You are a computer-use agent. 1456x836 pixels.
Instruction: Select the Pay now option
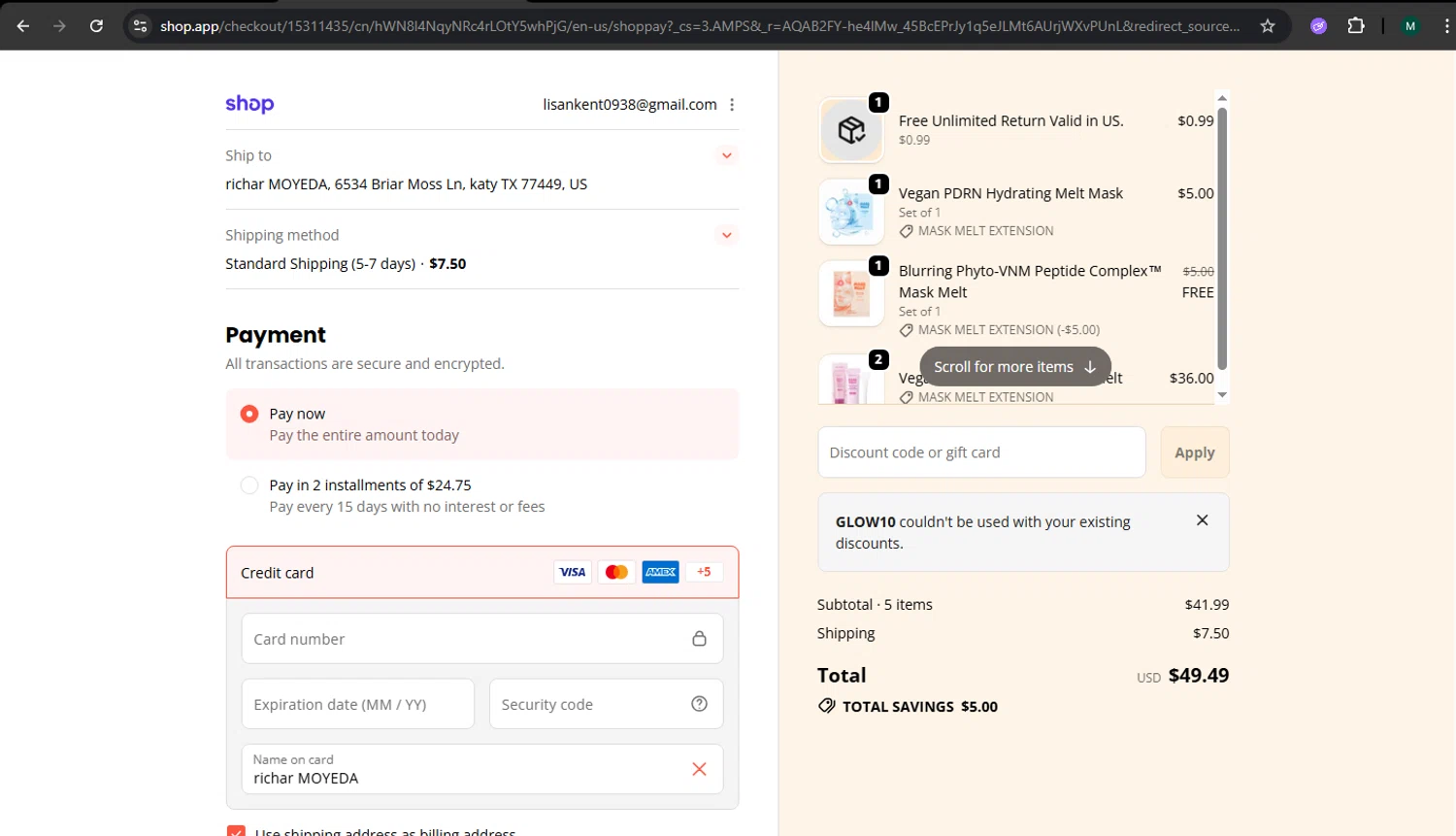pos(249,414)
